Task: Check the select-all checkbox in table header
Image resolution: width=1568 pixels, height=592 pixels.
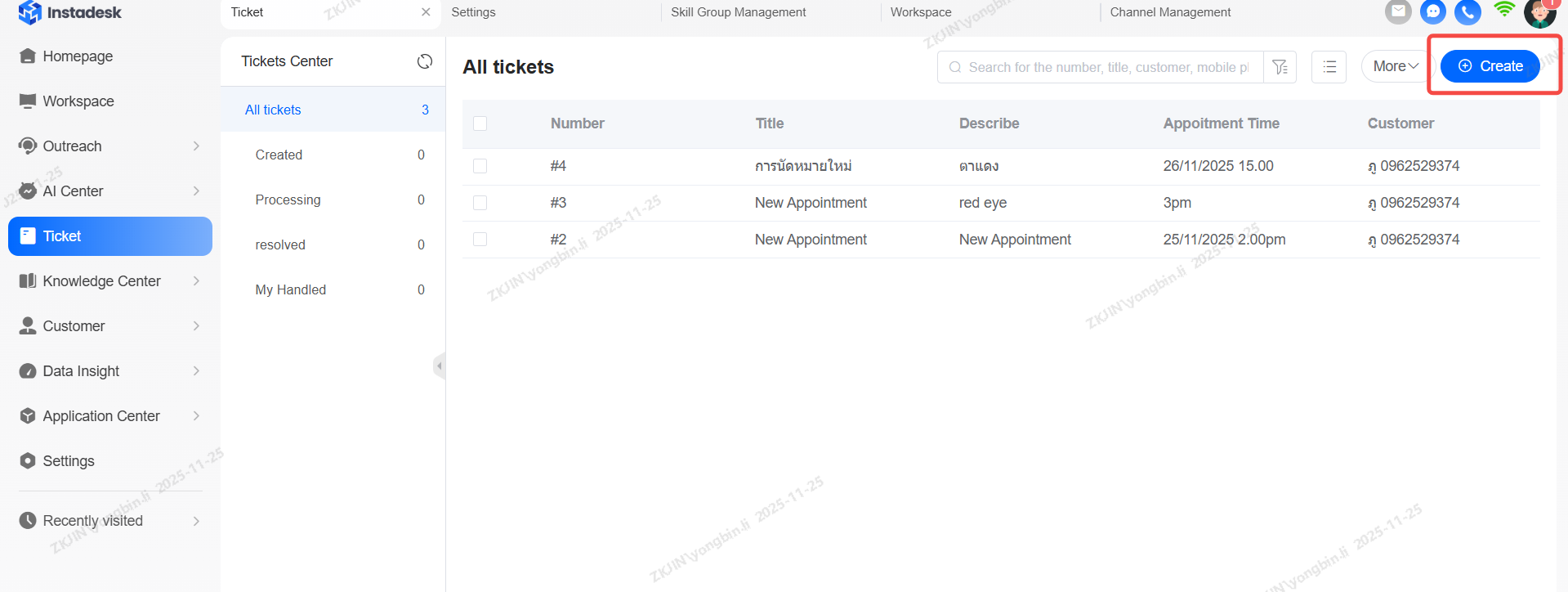Action: (x=480, y=123)
